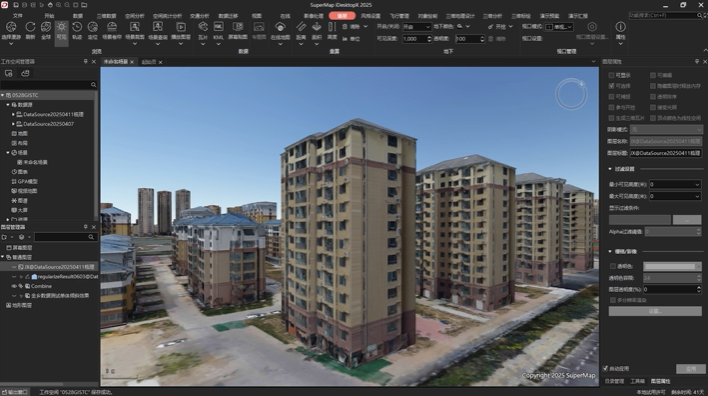This screenshot has width=708, height=396.
Task: Toggle visibility eye of Combine layer
Action: [x=14, y=286]
